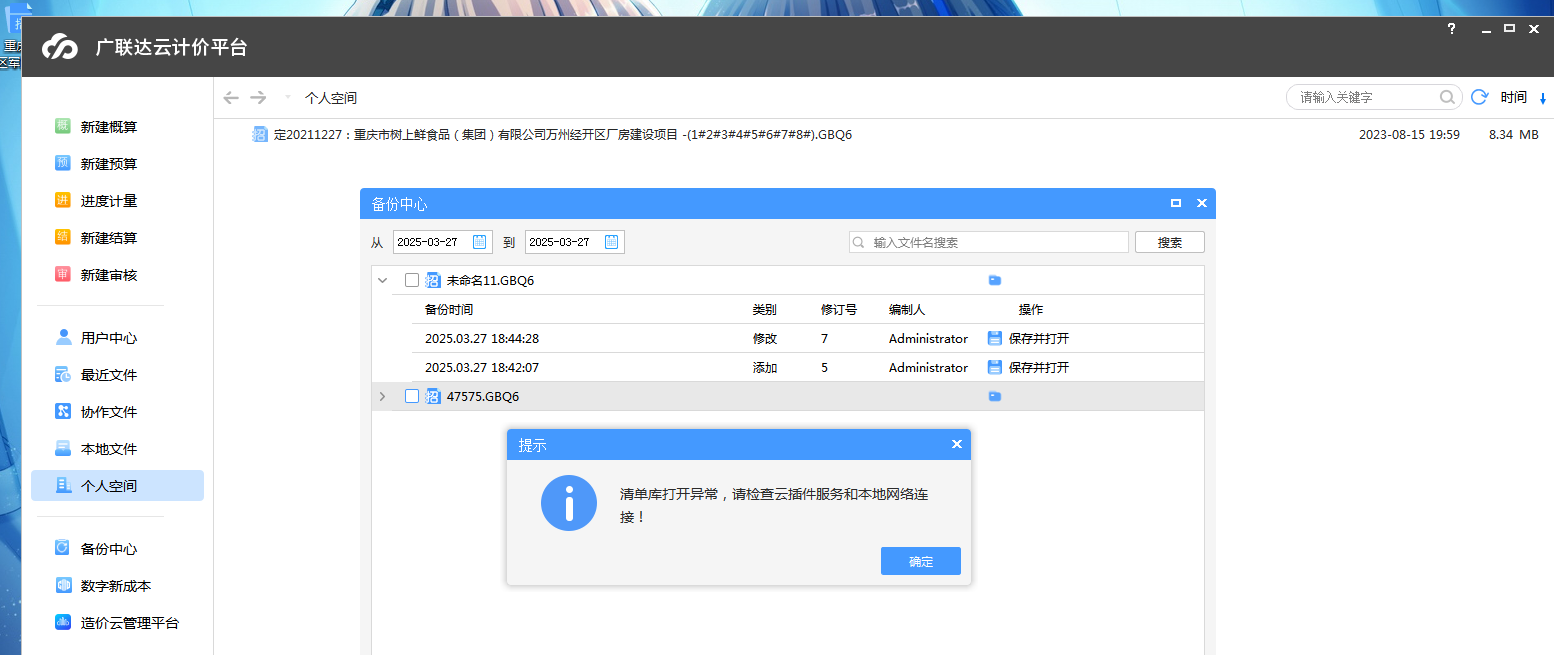1554x655 pixels.
Task: Click the 备份时间 column header
Action: click(449, 309)
